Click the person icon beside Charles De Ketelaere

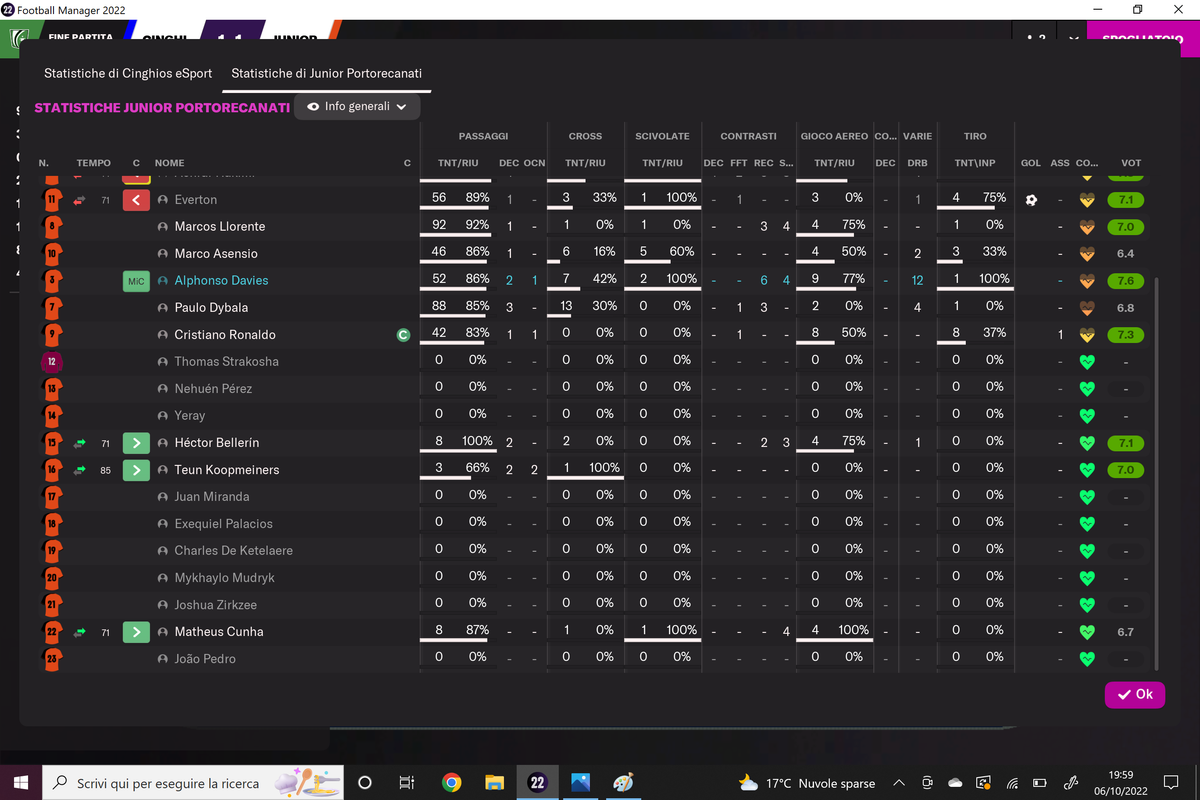pos(163,551)
